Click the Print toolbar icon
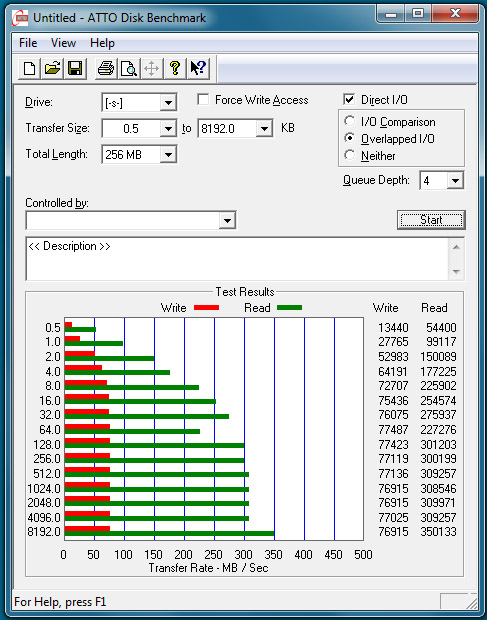This screenshot has height=620, width=487. [106, 69]
